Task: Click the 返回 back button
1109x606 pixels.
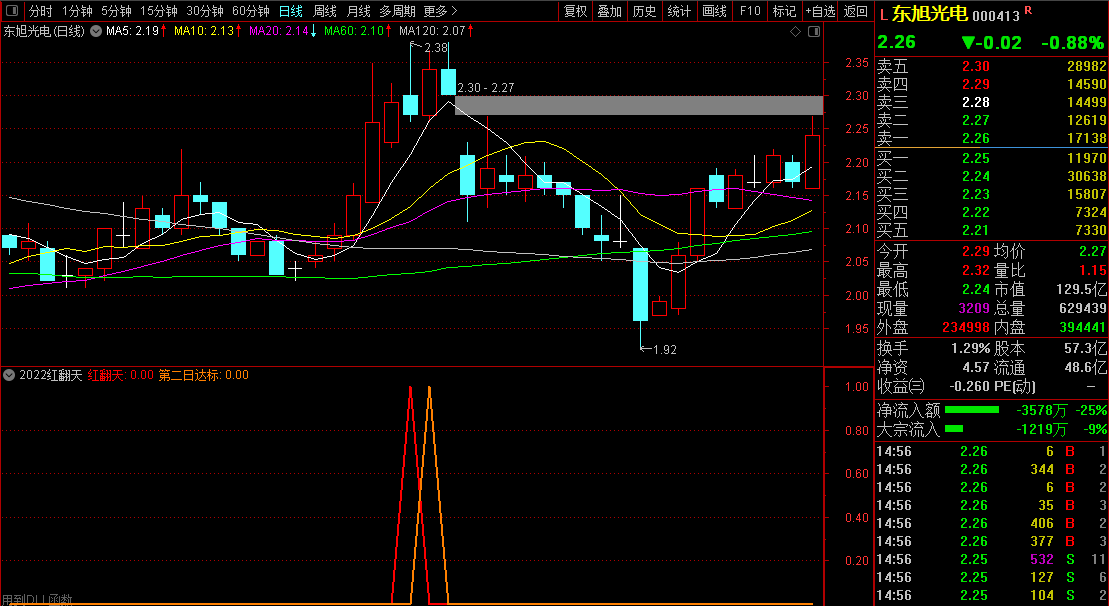Action: [x=856, y=11]
